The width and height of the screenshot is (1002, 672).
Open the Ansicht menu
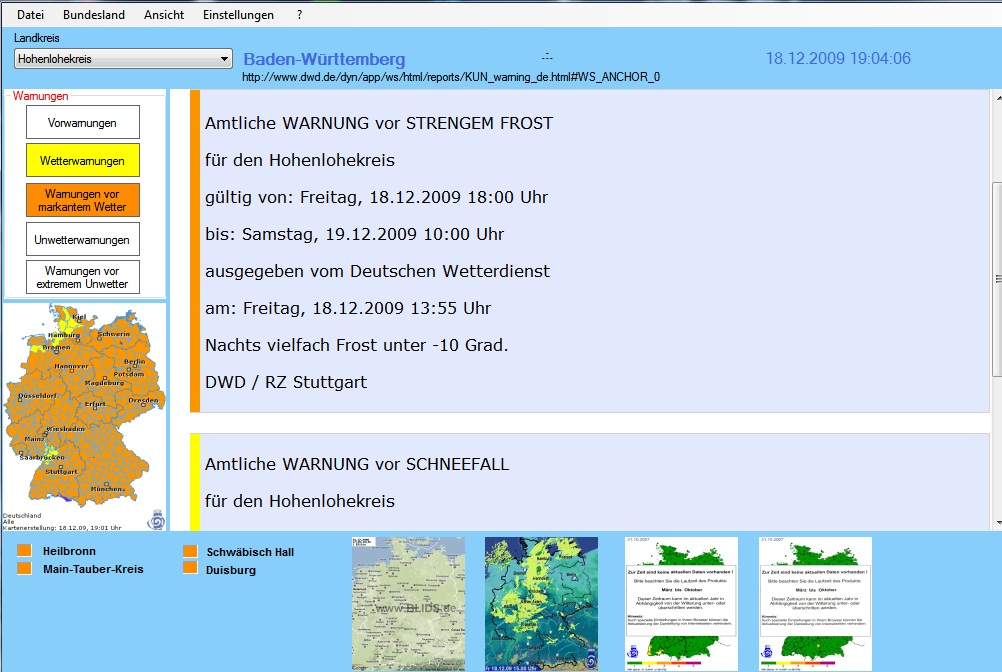click(x=164, y=15)
